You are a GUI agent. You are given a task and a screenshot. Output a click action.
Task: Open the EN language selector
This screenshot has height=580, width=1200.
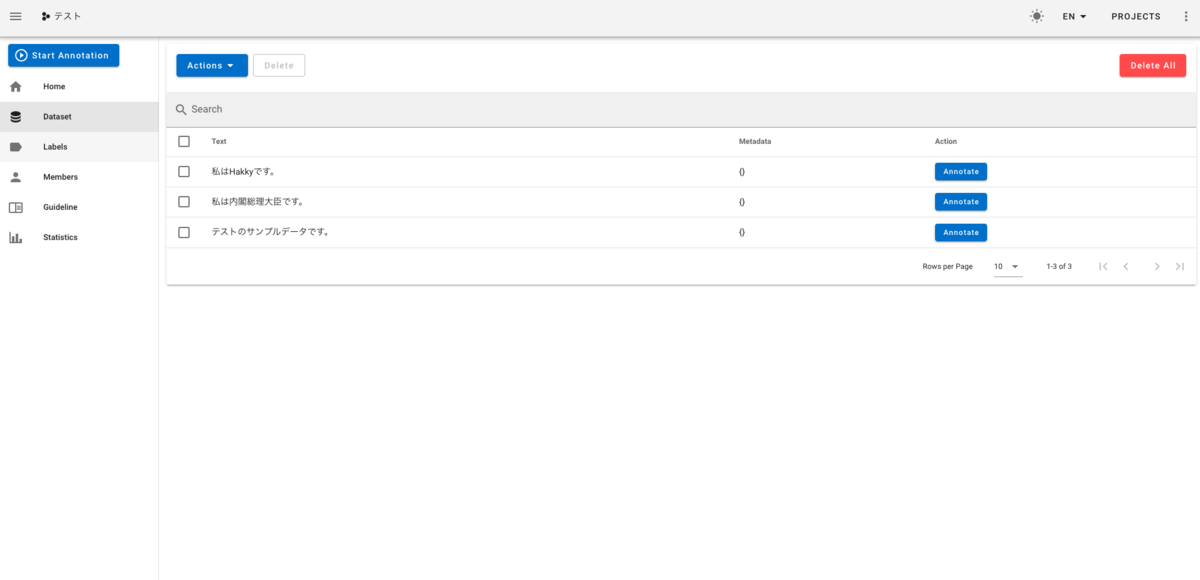(x=1075, y=16)
